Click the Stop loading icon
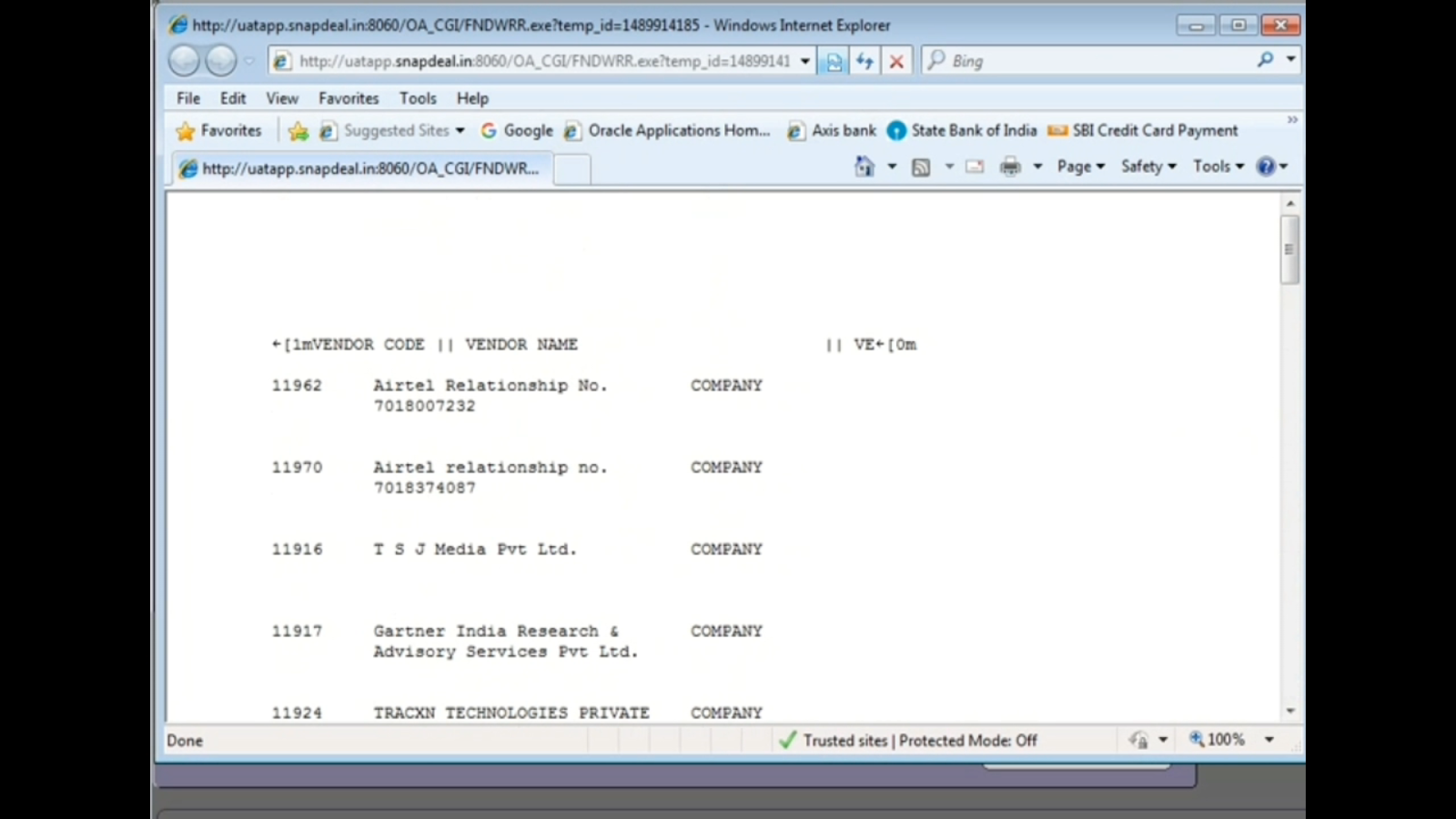Image resolution: width=1456 pixels, height=819 pixels. [x=896, y=60]
